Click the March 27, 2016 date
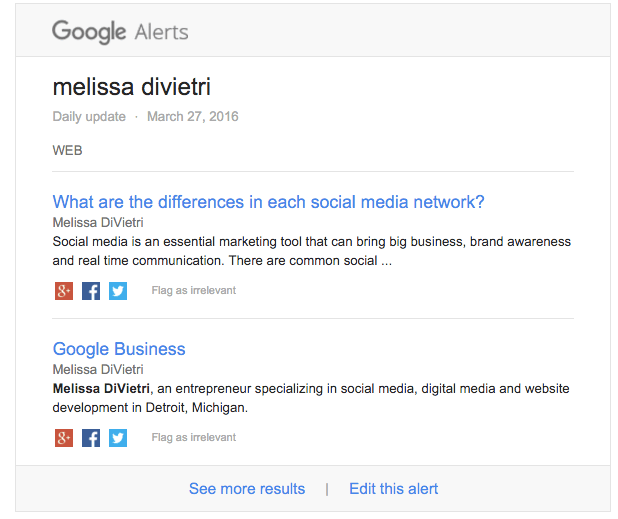This screenshot has height=519, width=618. click(193, 117)
